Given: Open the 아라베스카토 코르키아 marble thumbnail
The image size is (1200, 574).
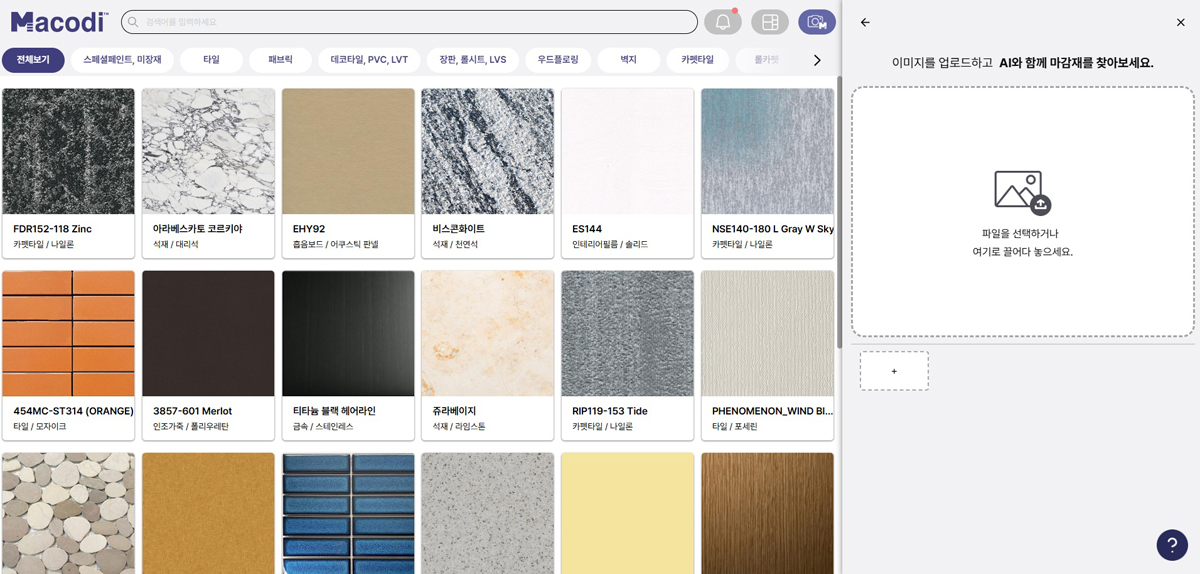Looking at the screenshot, I should (x=208, y=151).
